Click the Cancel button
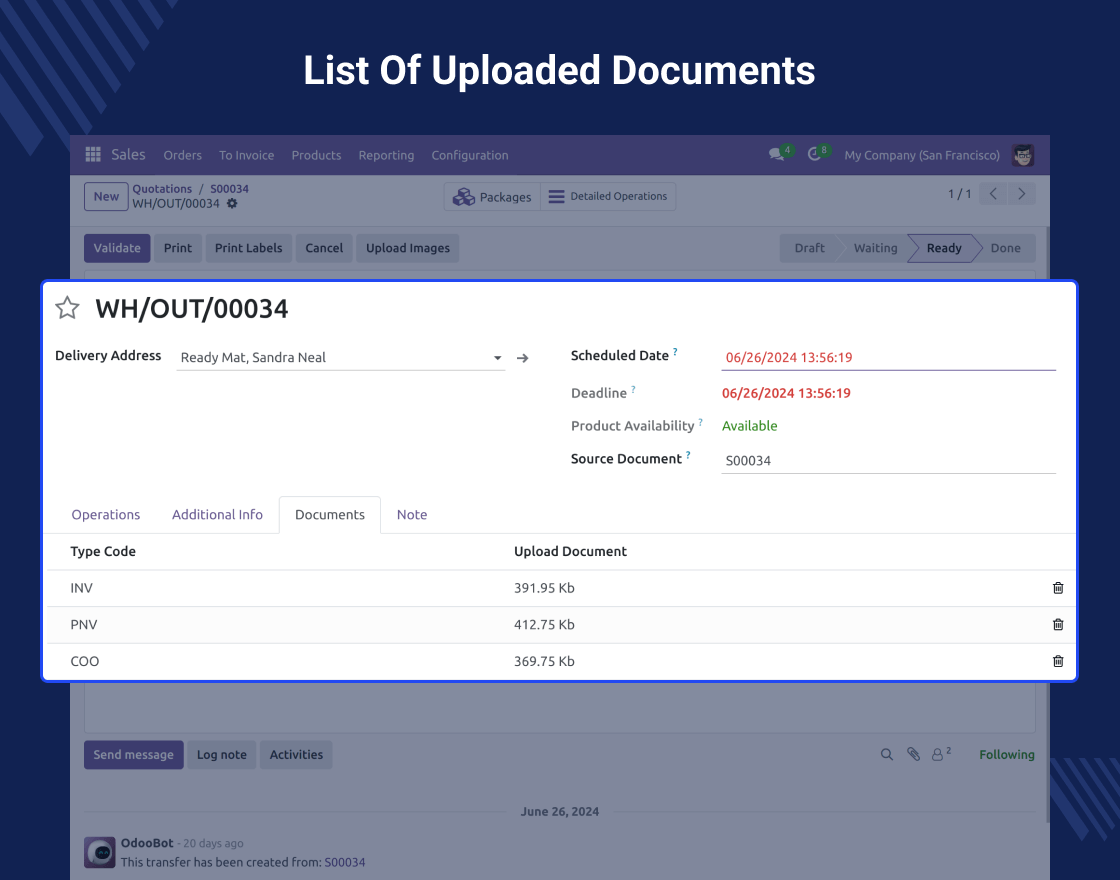 click(324, 248)
